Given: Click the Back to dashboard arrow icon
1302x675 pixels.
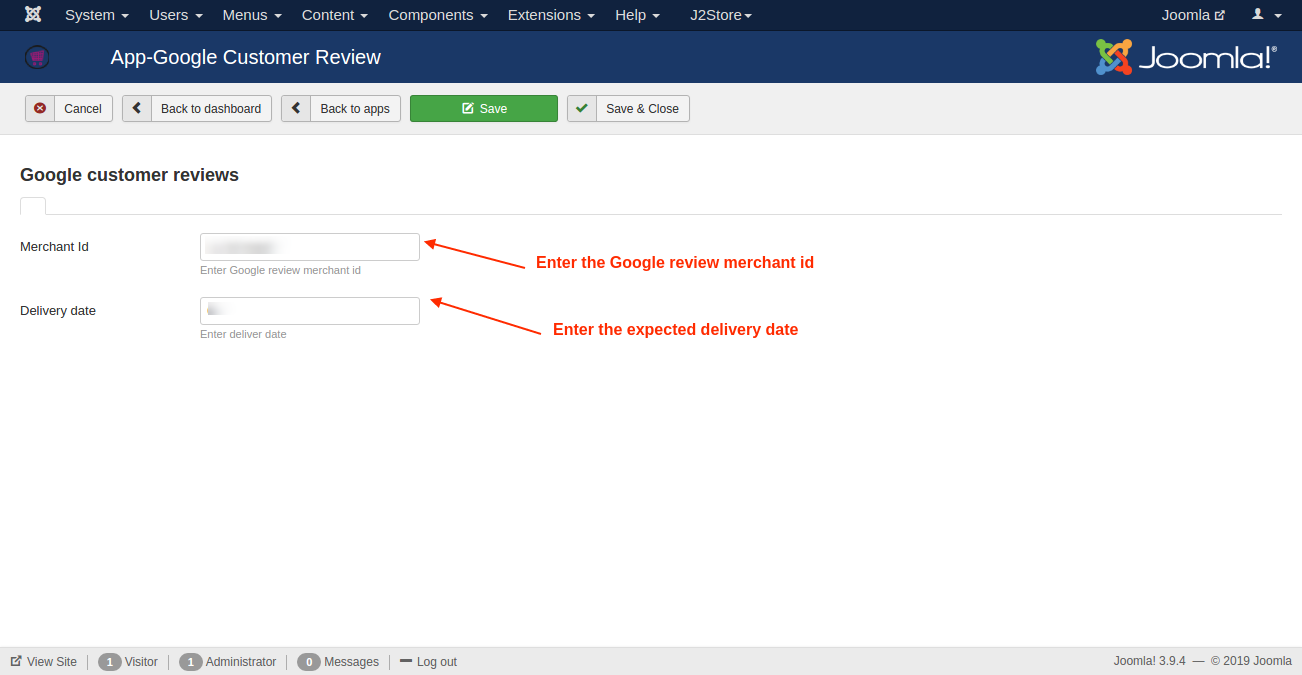Looking at the screenshot, I should 137,109.
